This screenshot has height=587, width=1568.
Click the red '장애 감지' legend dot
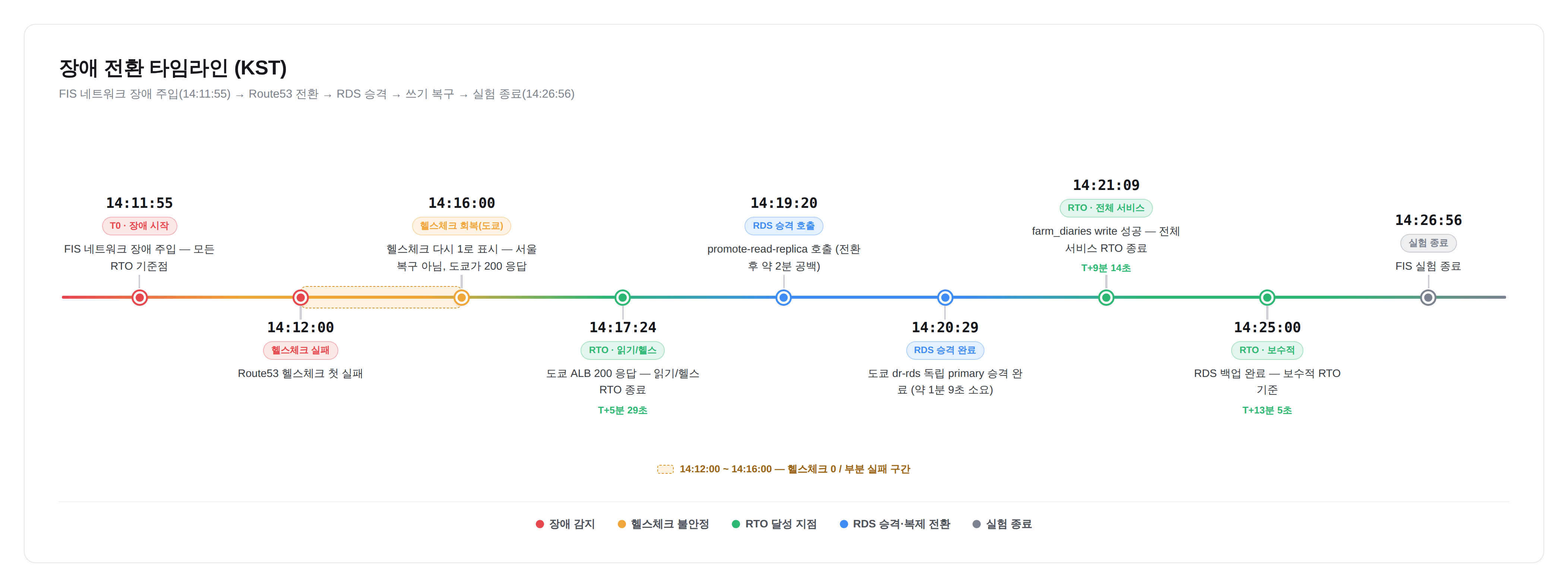pos(539,524)
